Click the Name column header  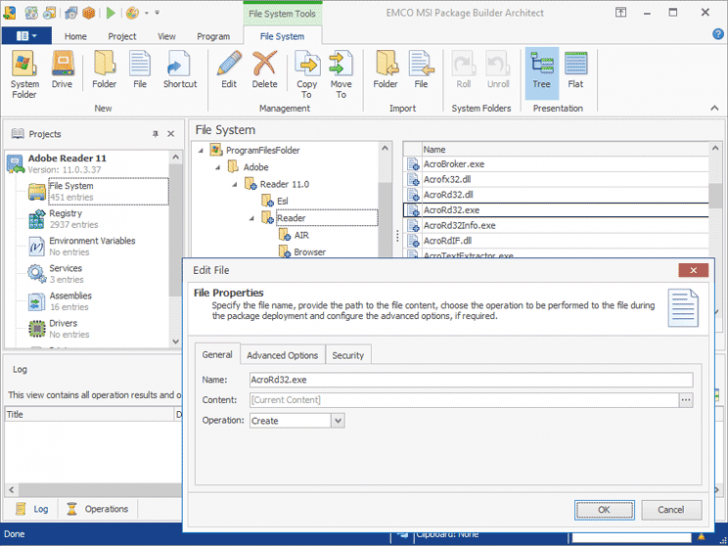(x=565, y=150)
